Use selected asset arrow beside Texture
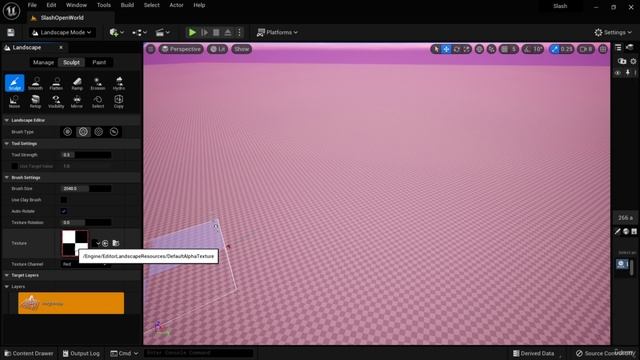Screen dimensions: 640x360 [x=105, y=243]
